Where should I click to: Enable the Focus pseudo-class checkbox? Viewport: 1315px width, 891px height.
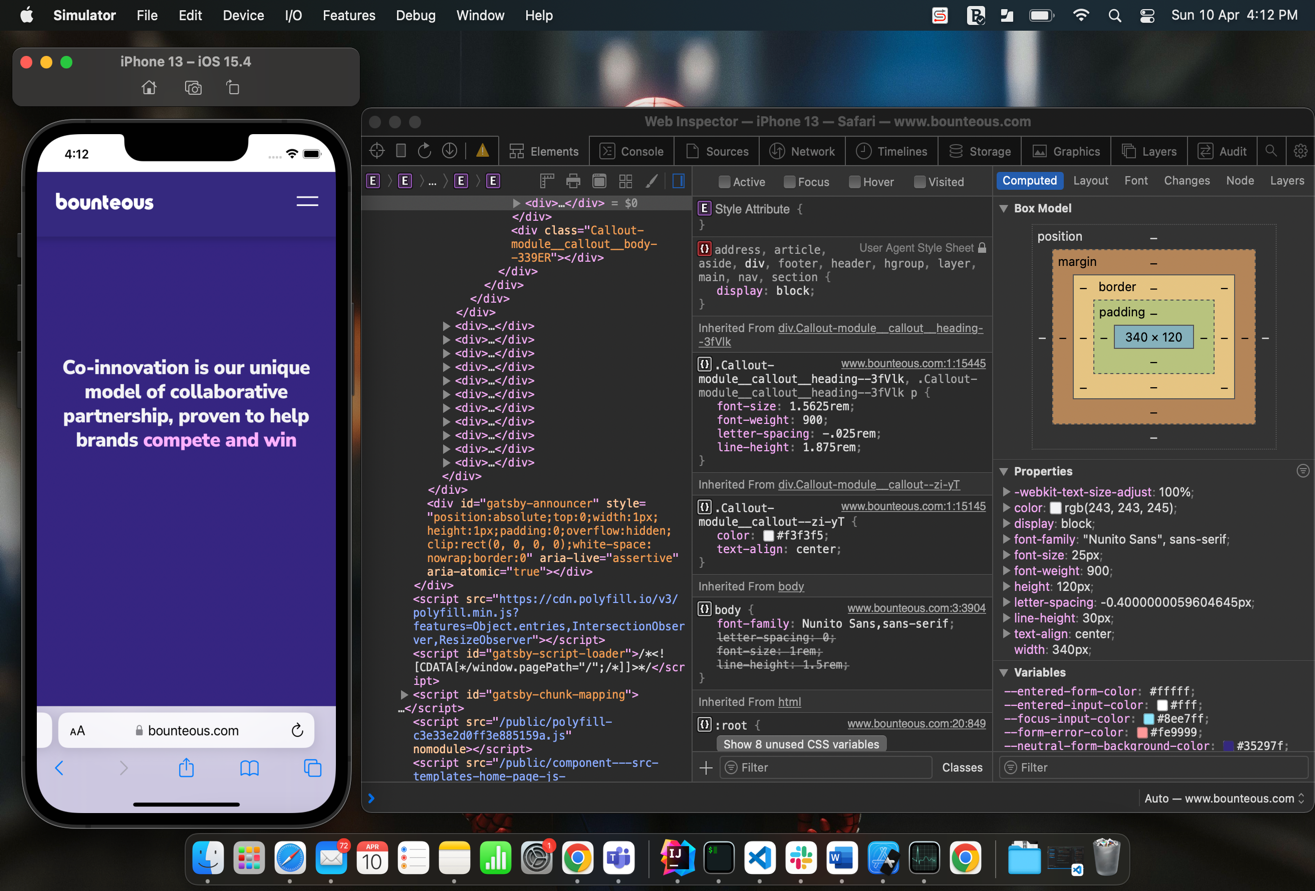click(789, 182)
